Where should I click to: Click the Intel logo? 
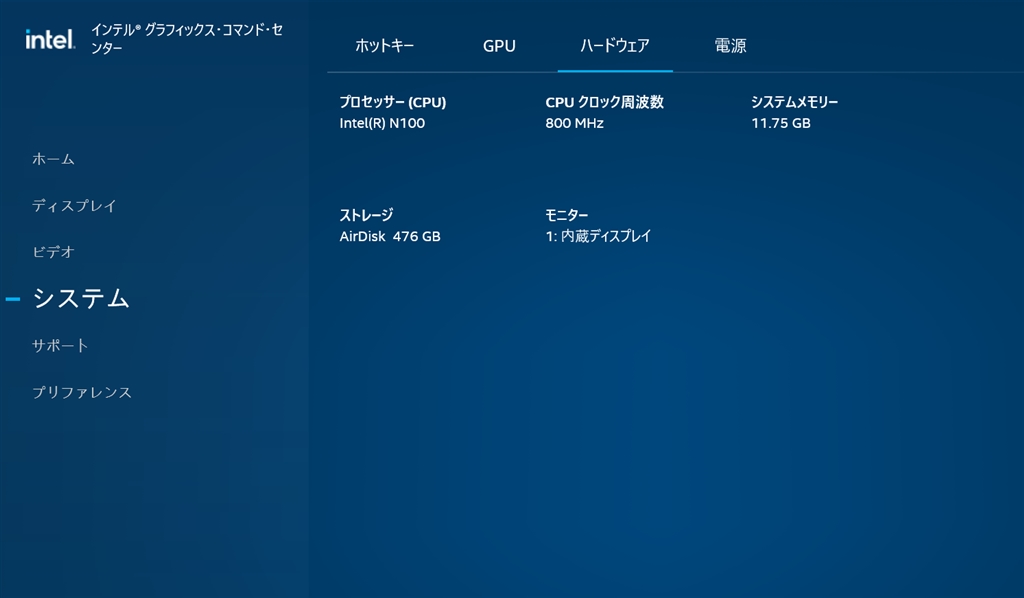(x=50, y=39)
